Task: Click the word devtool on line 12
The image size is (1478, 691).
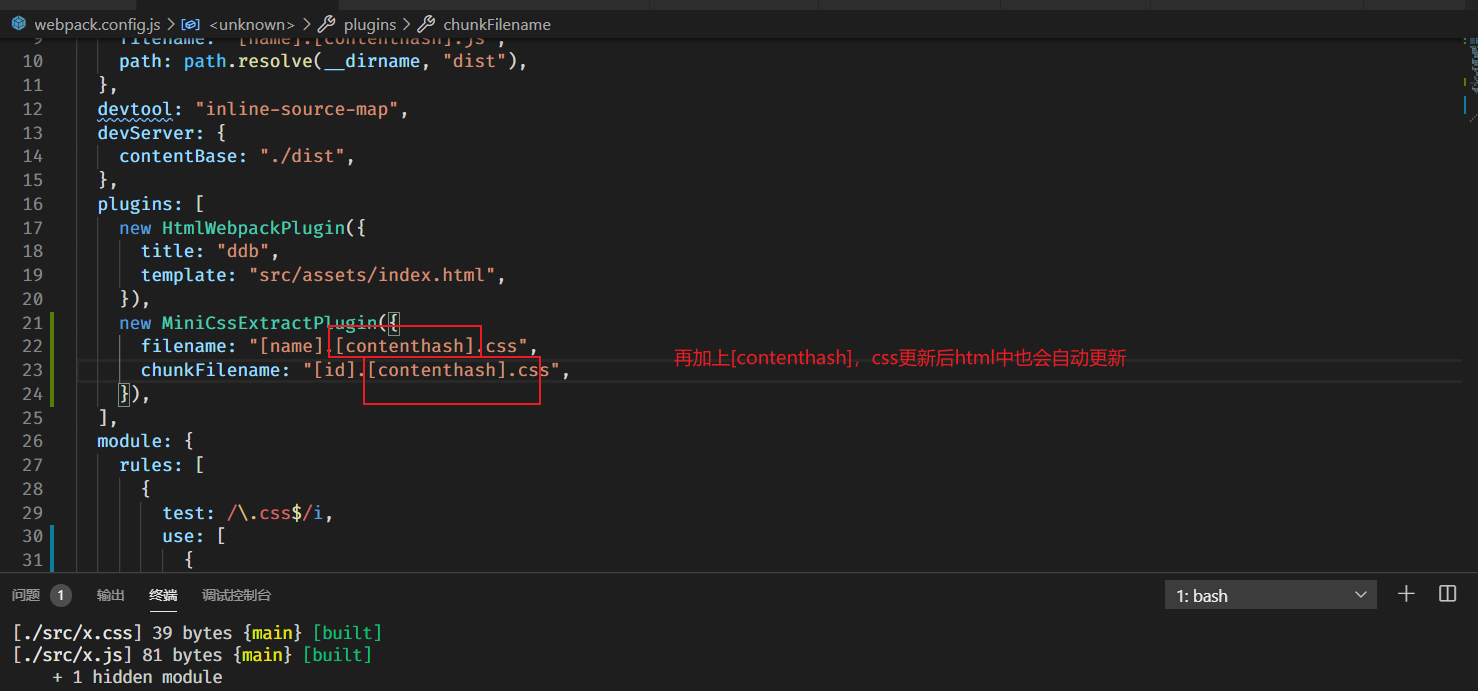Action: point(135,109)
